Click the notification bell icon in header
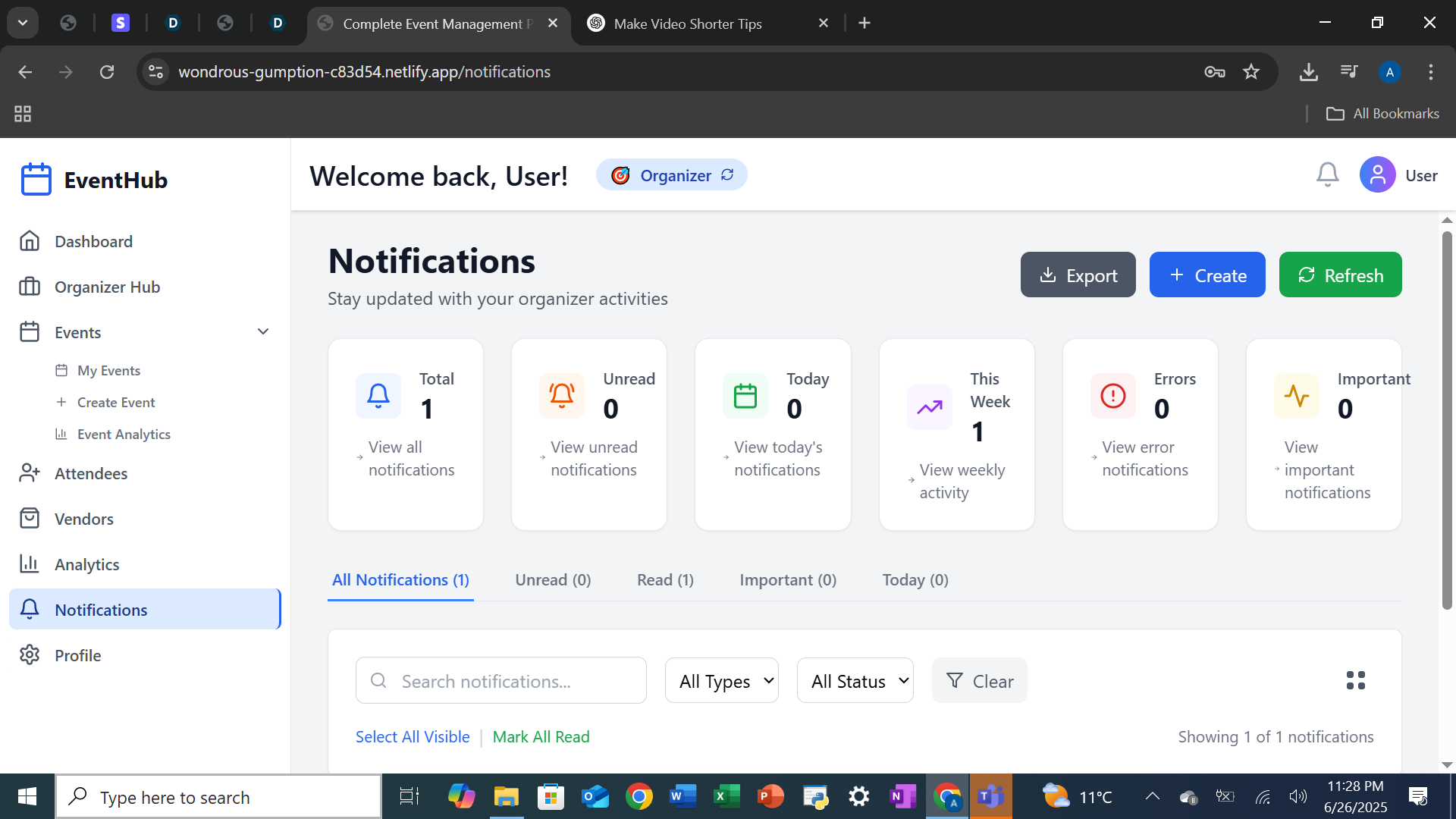The width and height of the screenshot is (1456, 819). [1327, 175]
